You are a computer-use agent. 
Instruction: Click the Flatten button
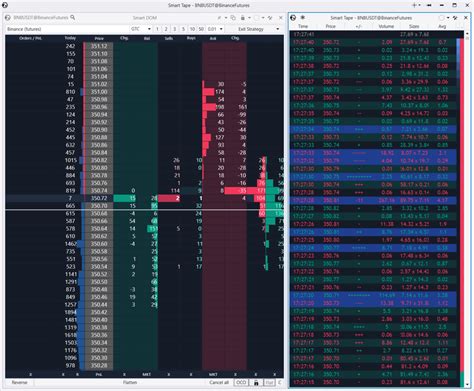[x=130, y=382]
